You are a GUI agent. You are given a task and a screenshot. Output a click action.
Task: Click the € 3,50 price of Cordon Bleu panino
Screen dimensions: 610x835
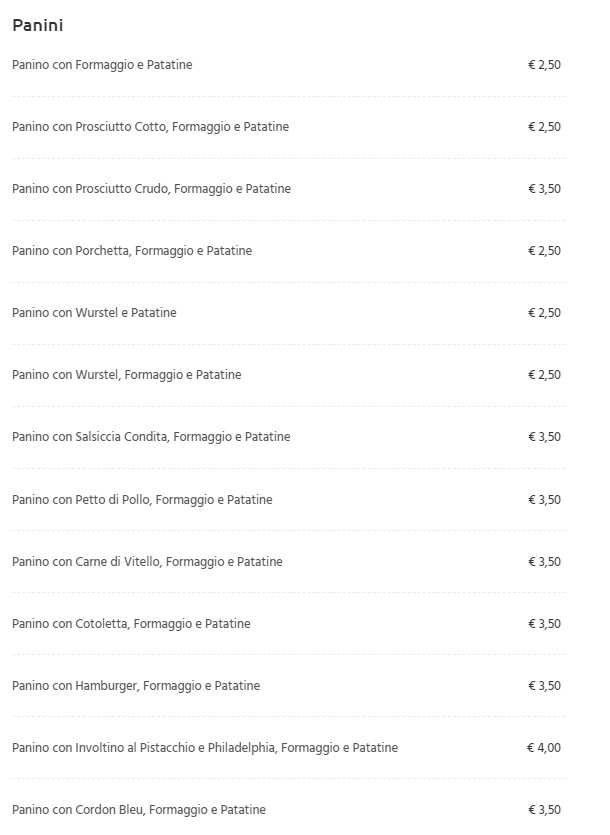(x=544, y=810)
